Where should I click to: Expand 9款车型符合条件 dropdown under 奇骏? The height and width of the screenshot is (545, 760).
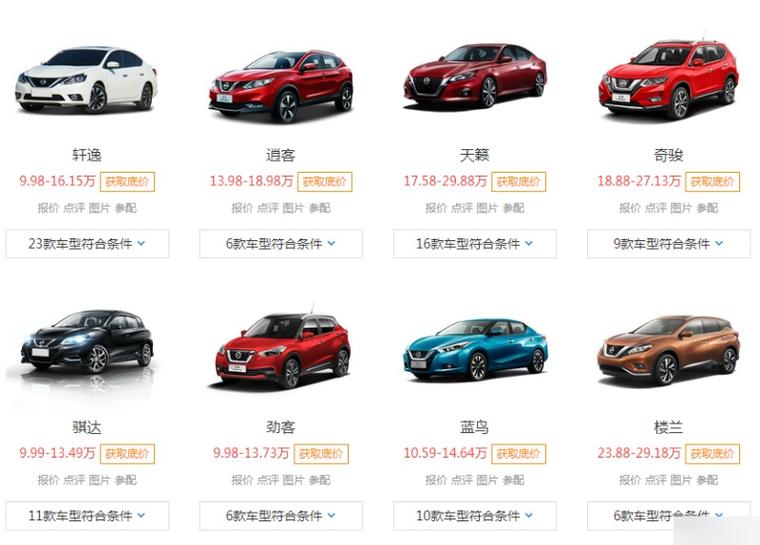[669, 243]
